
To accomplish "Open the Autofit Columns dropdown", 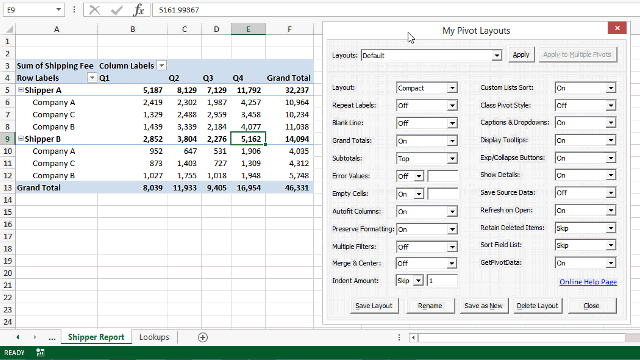I will (x=452, y=212).
